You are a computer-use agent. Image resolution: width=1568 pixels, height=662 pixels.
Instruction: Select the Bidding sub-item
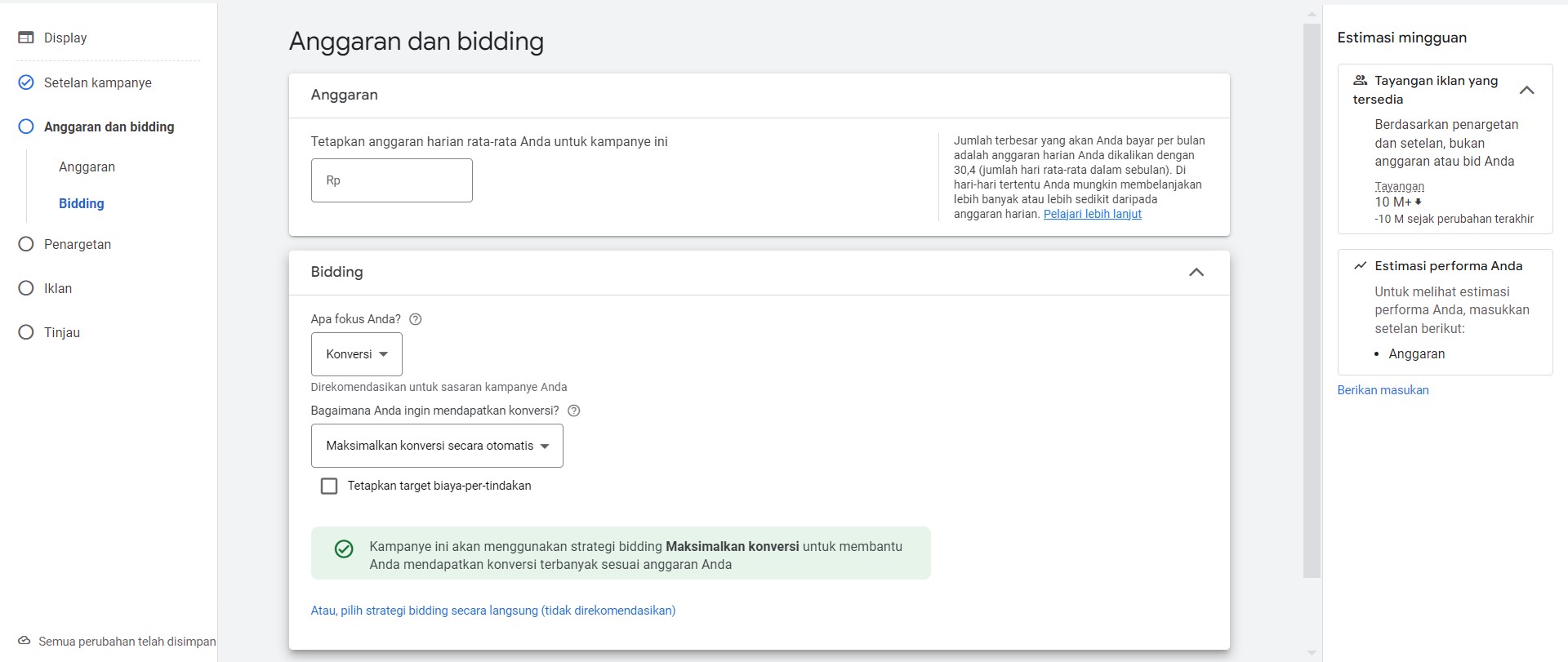[x=82, y=203]
